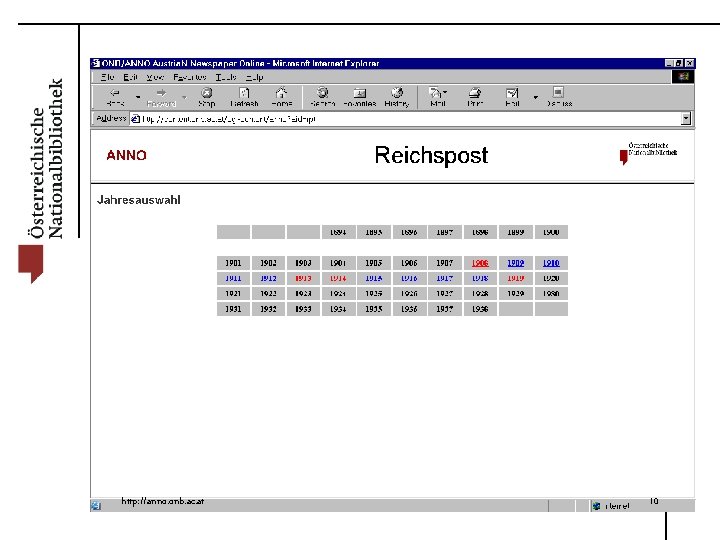Expand the Edit button dropdown arrow
The height and width of the screenshot is (540, 720).
coord(535,97)
